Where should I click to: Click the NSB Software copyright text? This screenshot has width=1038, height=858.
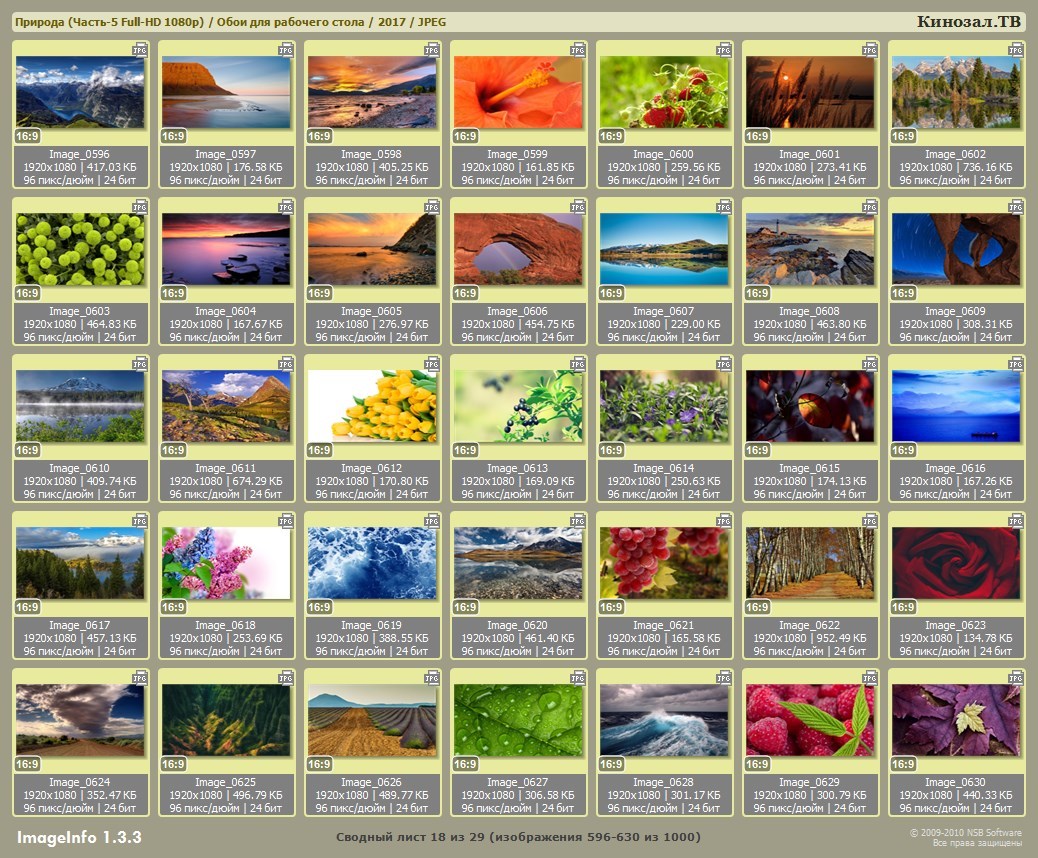point(965,832)
